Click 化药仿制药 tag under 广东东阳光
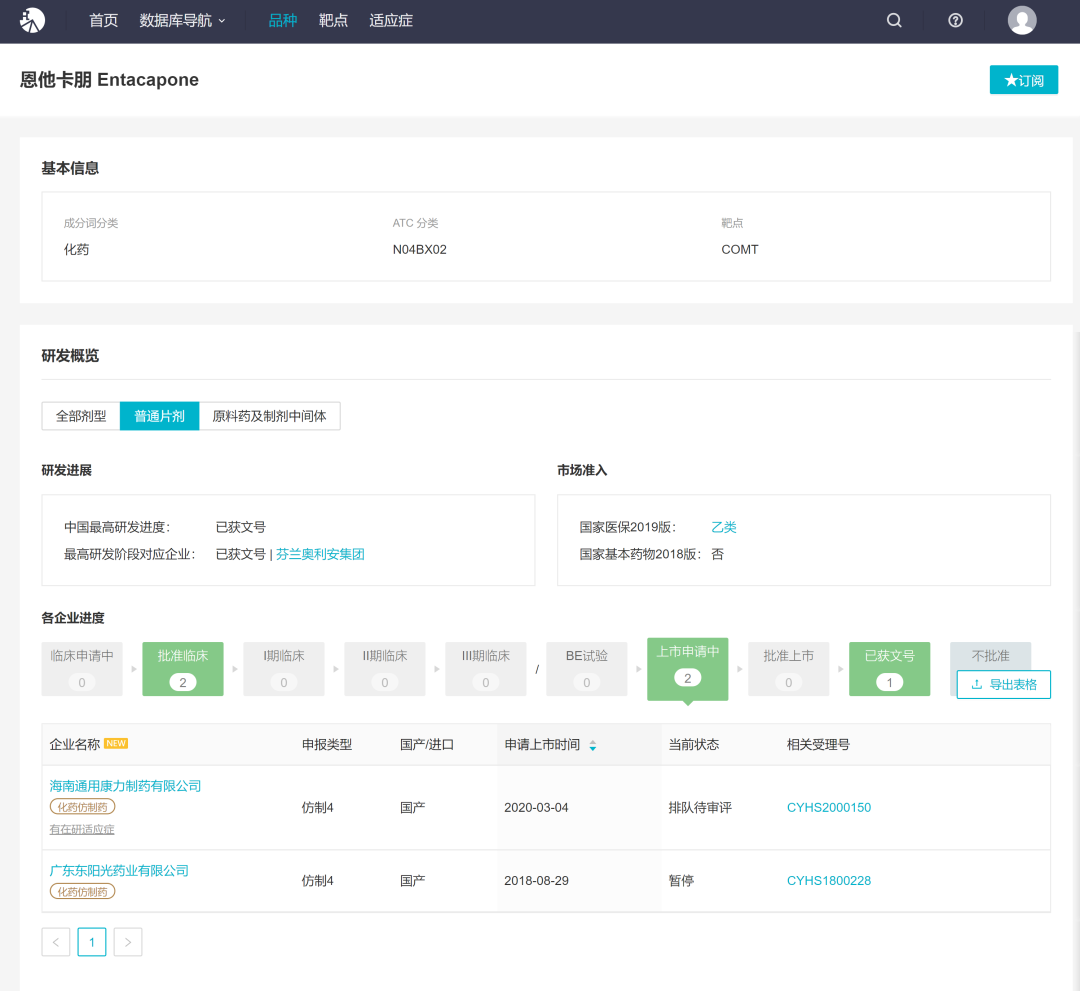This screenshot has height=991, width=1080. 83,892
